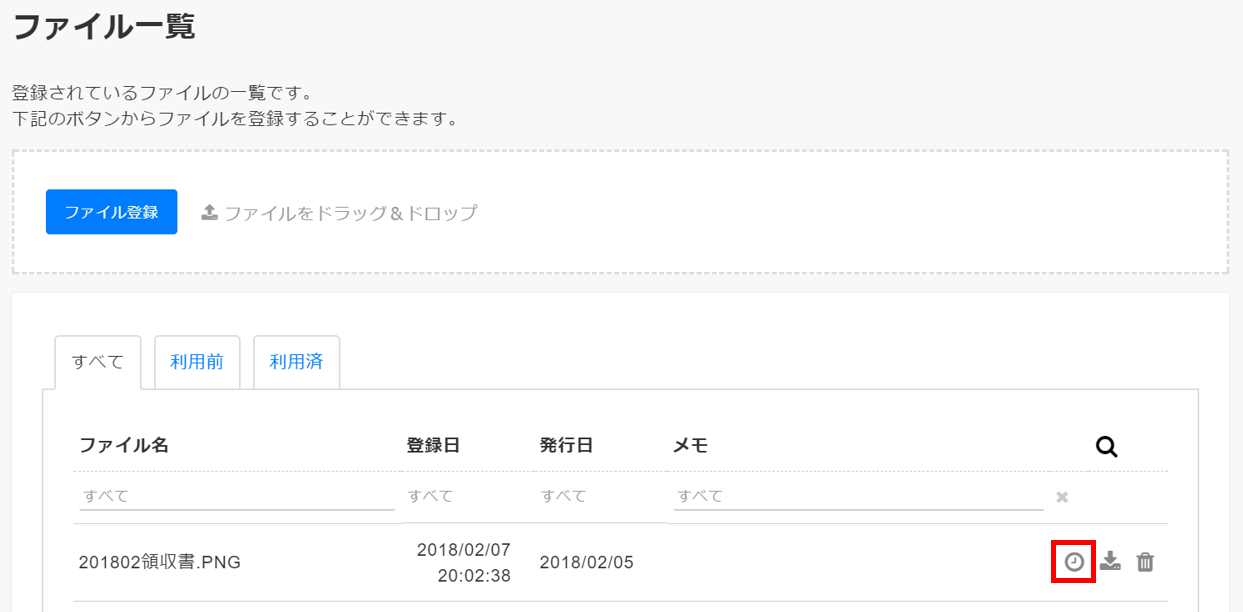The height and width of the screenshot is (612, 1243).
Task: Click the メモ filter input
Action: pyautogui.click(x=858, y=496)
